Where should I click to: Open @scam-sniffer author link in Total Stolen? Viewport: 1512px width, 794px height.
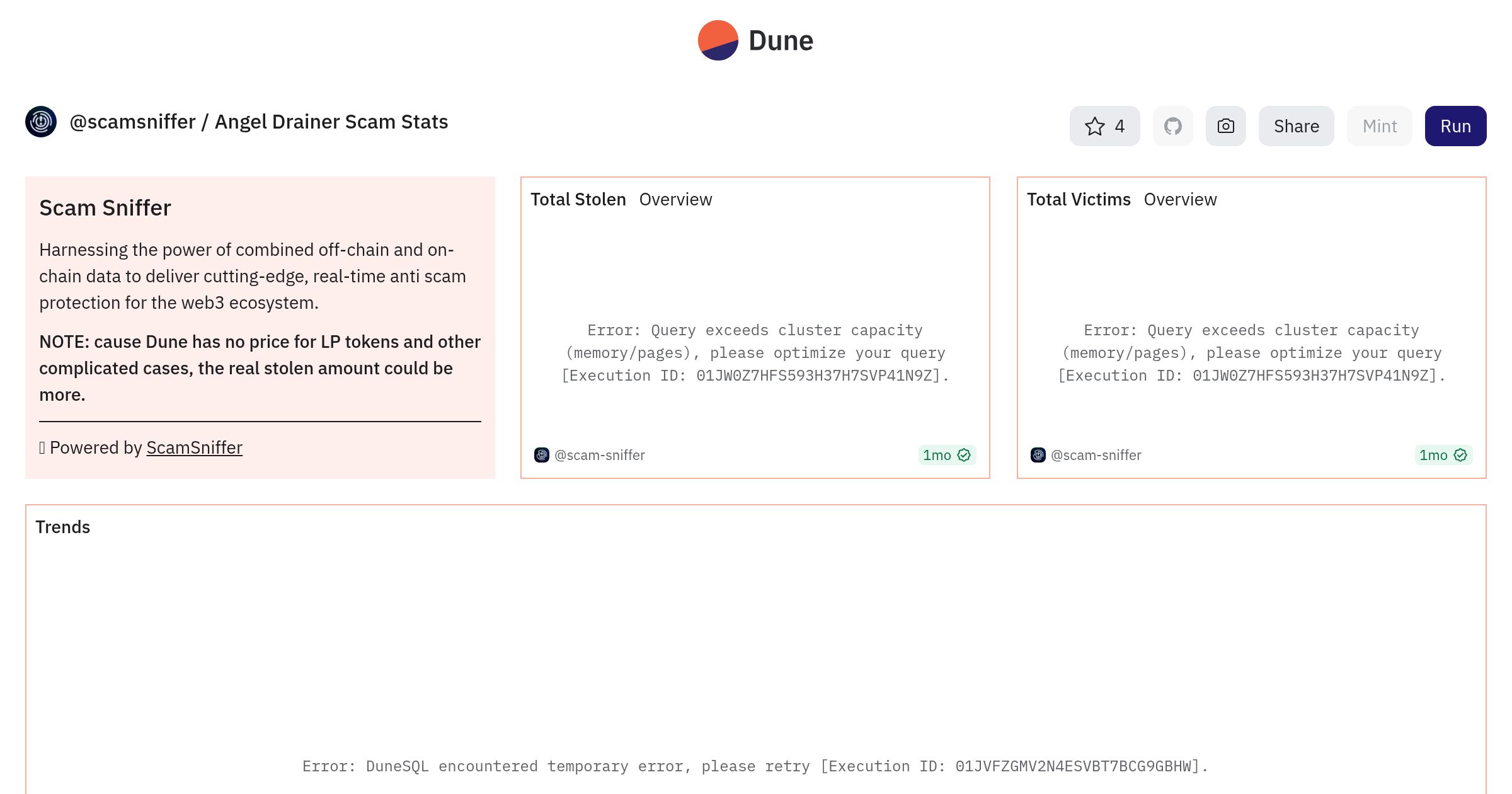click(599, 455)
